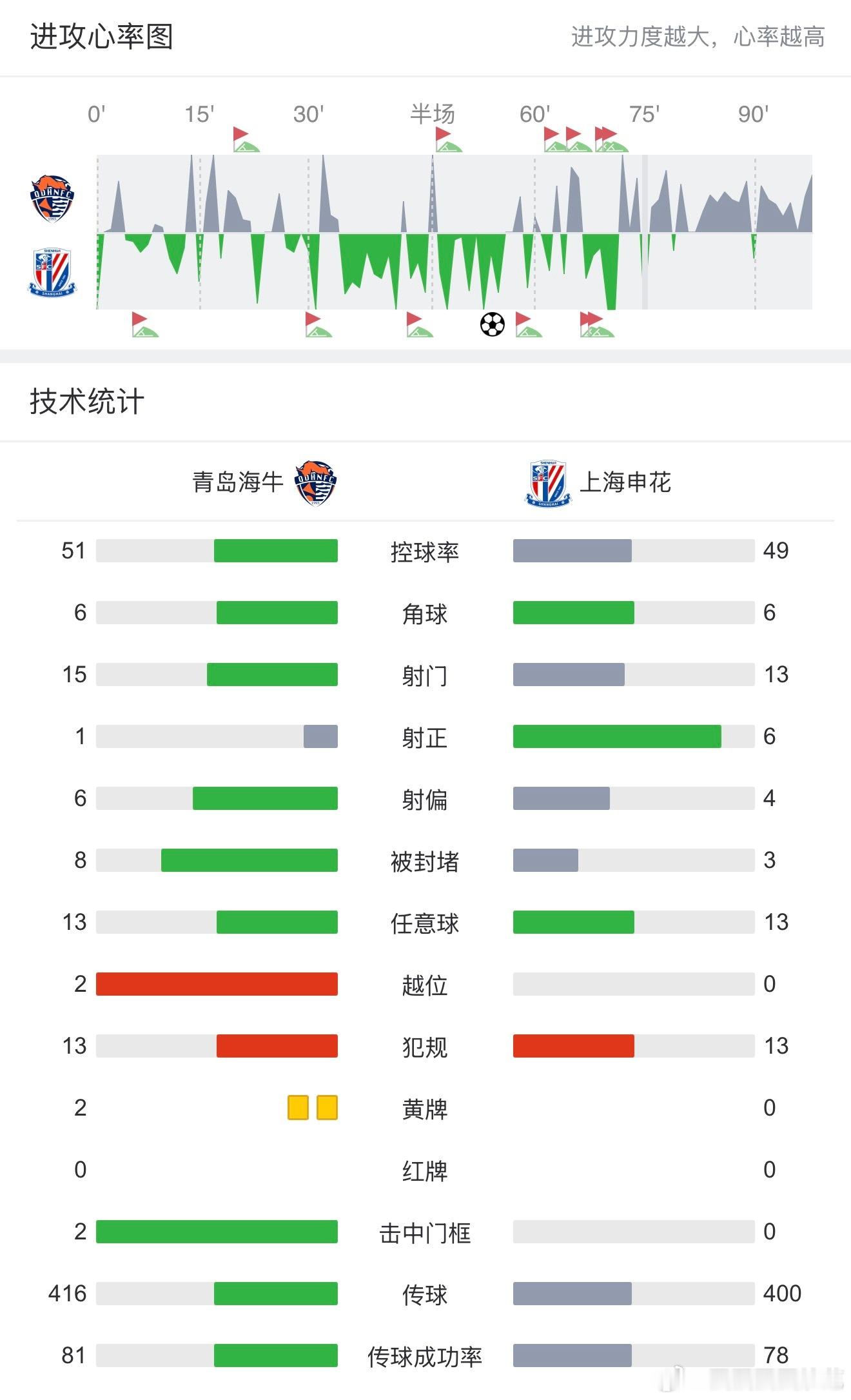Click the first yellow card icon

tap(298, 1107)
